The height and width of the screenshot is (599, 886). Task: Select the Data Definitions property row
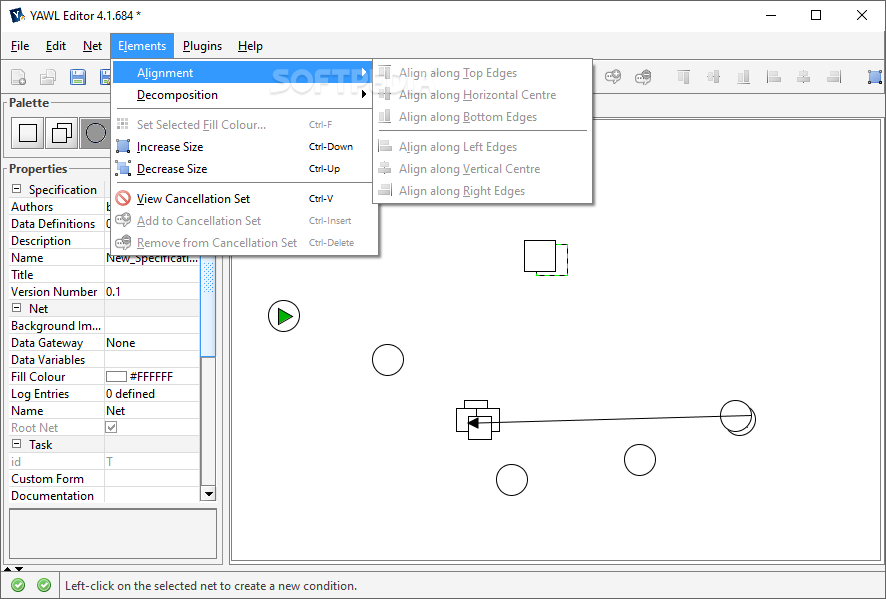pyautogui.click(x=105, y=224)
